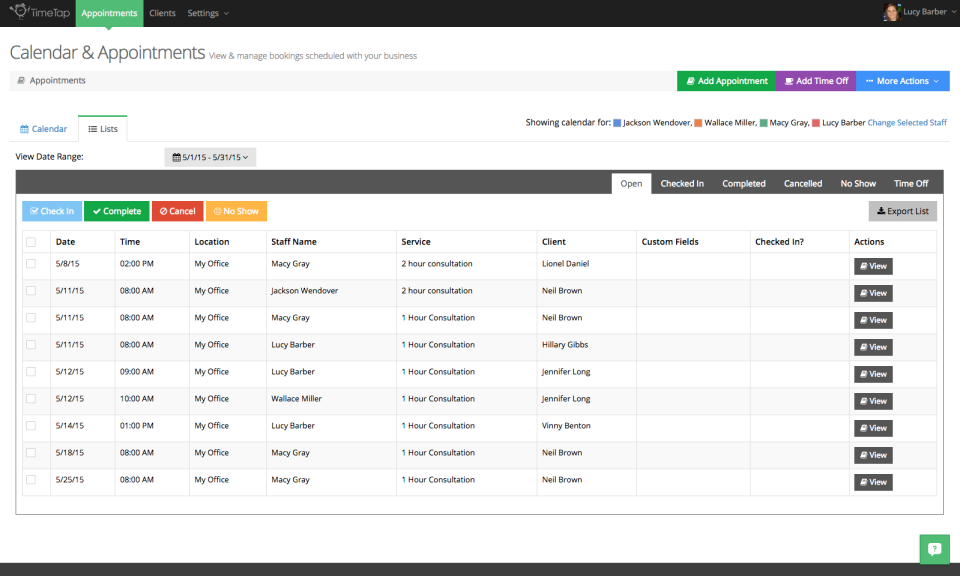
Task: Click the Export List button
Action: 902,211
